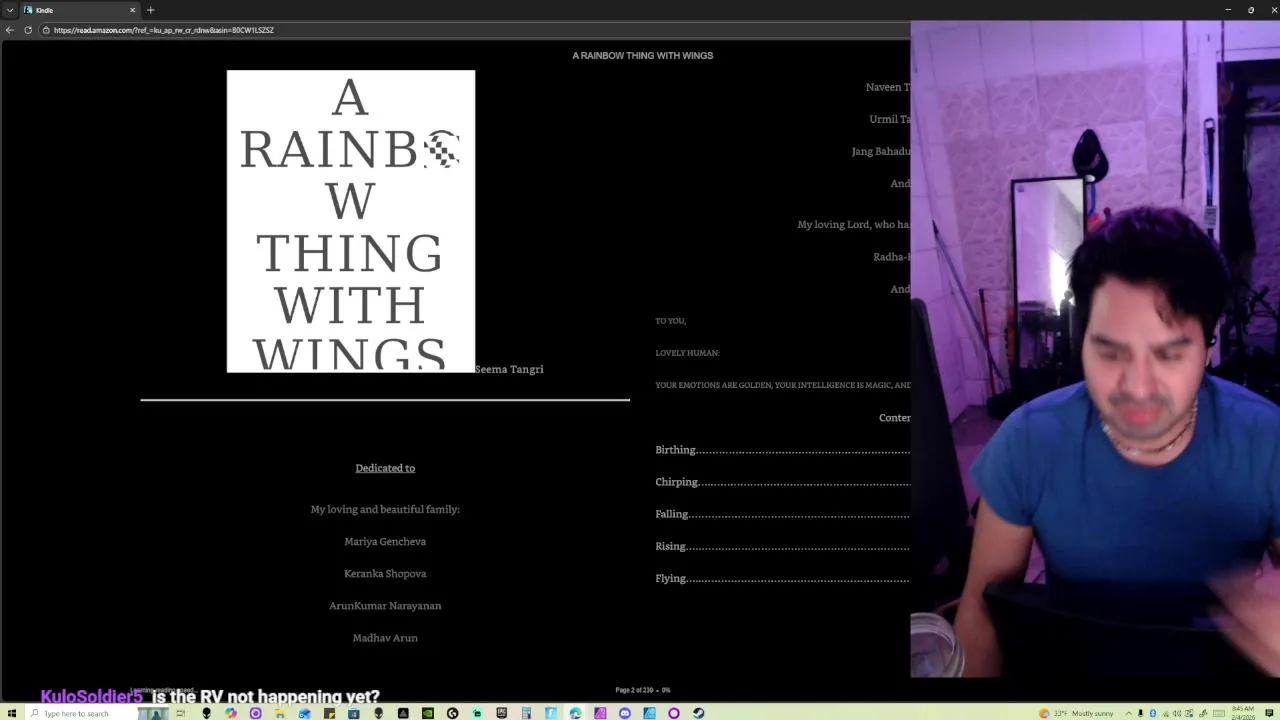The image size is (1280, 720).
Task: Jump to the Rising chapter
Action: [x=782, y=546]
